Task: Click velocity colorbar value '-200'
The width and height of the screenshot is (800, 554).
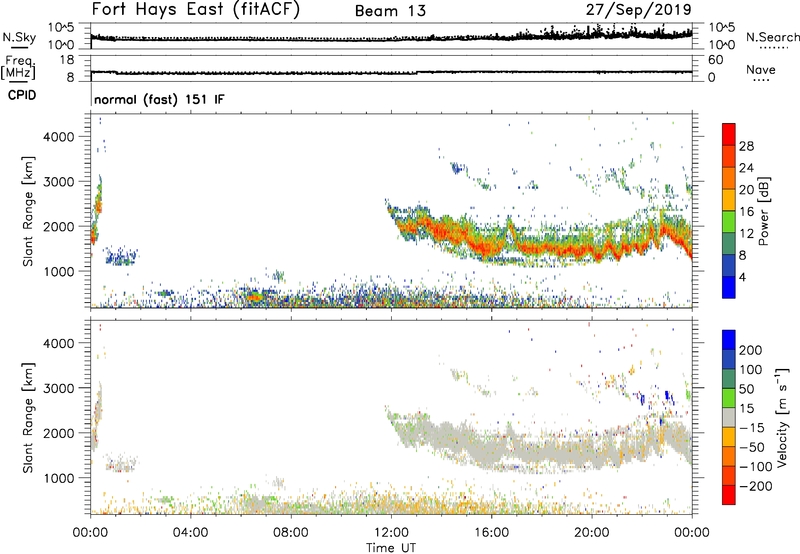Action: click(x=756, y=486)
